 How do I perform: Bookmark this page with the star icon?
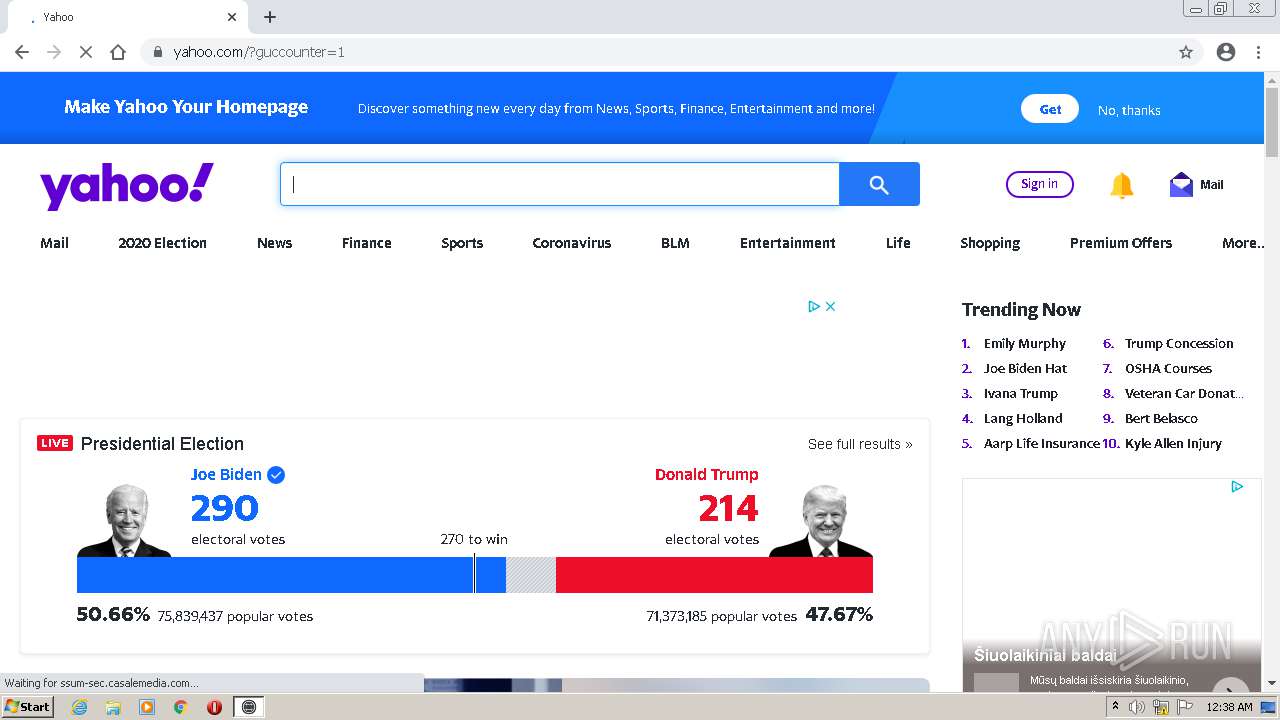click(1186, 52)
